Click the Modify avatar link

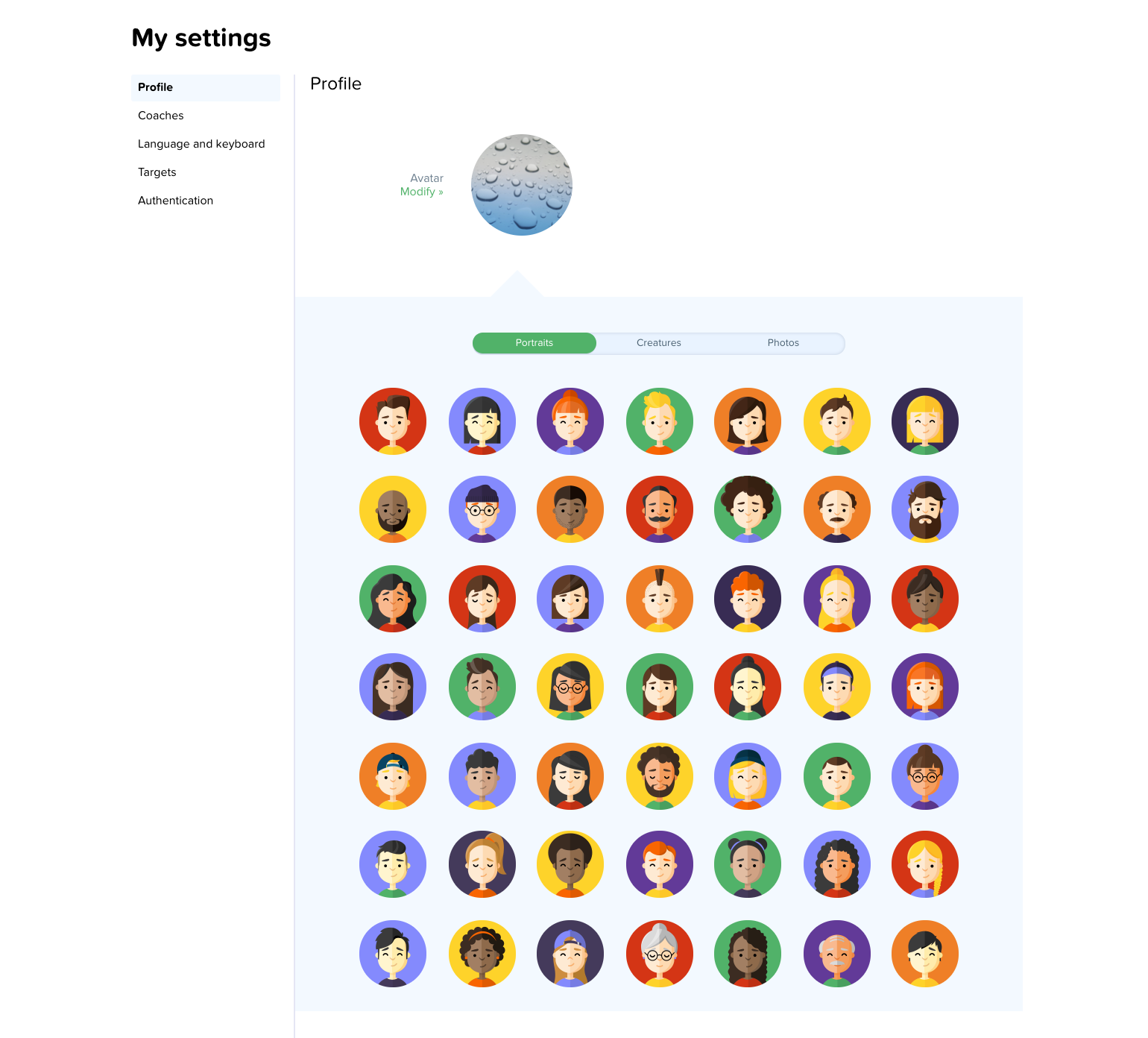tap(422, 192)
